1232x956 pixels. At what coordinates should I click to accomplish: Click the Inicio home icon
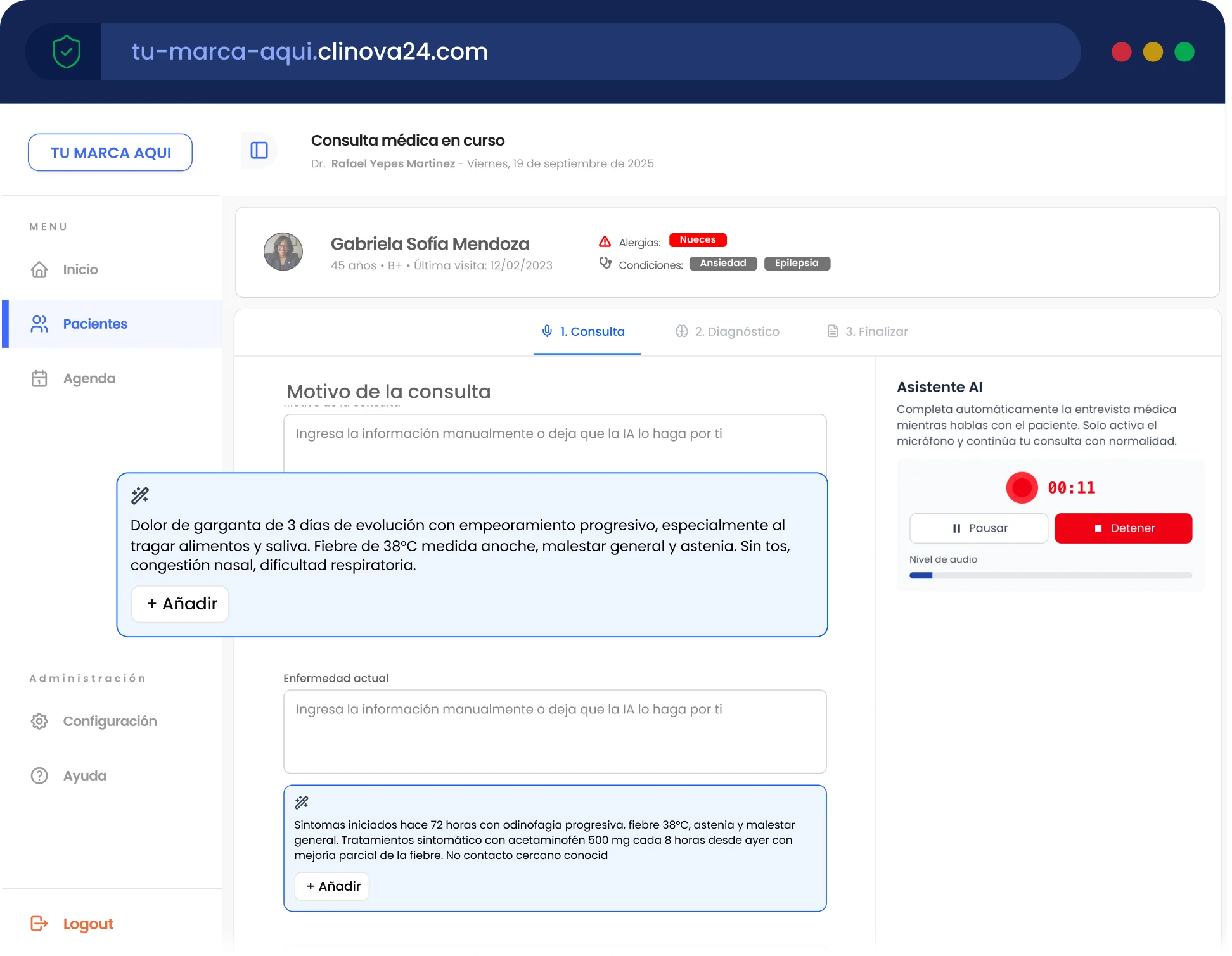pos(39,270)
